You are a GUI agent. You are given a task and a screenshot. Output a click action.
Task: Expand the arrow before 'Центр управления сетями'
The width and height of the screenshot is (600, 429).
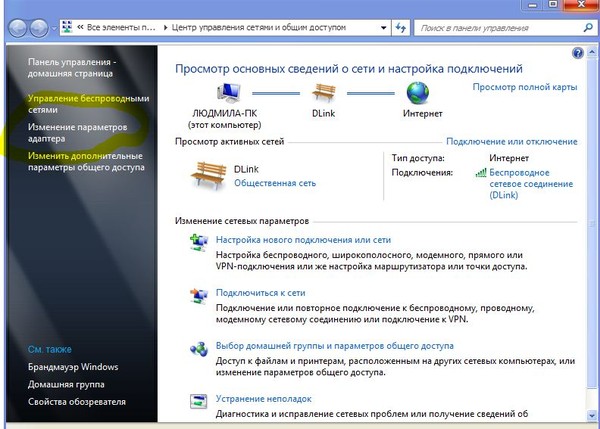(x=165, y=28)
